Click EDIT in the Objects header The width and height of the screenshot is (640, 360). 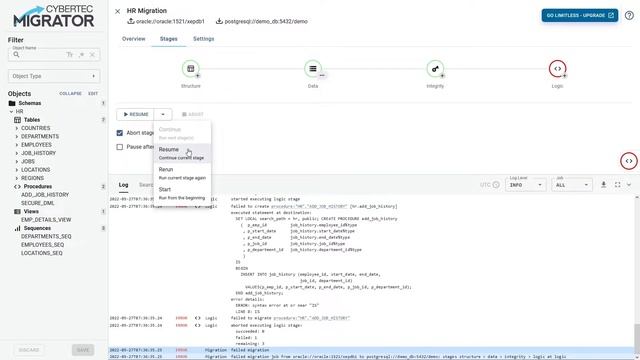(93, 93)
